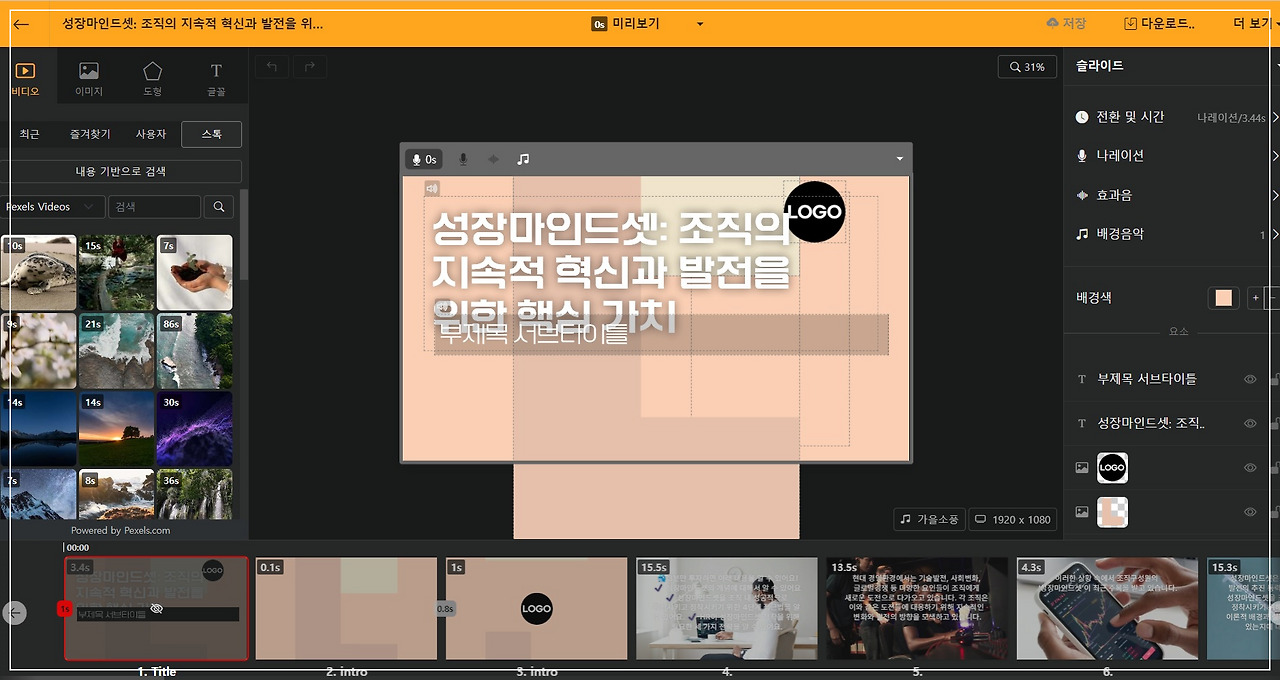The image size is (1280, 680).
Task: Focus the 검색 search input field
Action: pos(154,207)
